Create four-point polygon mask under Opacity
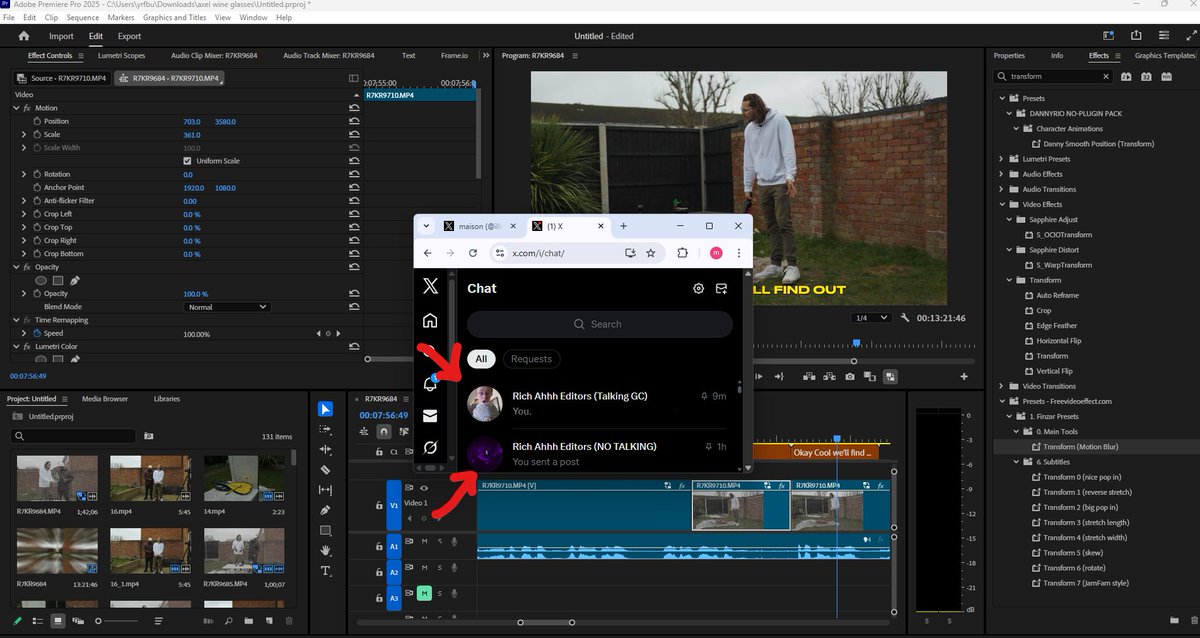The width and height of the screenshot is (1200, 638). point(57,281)
